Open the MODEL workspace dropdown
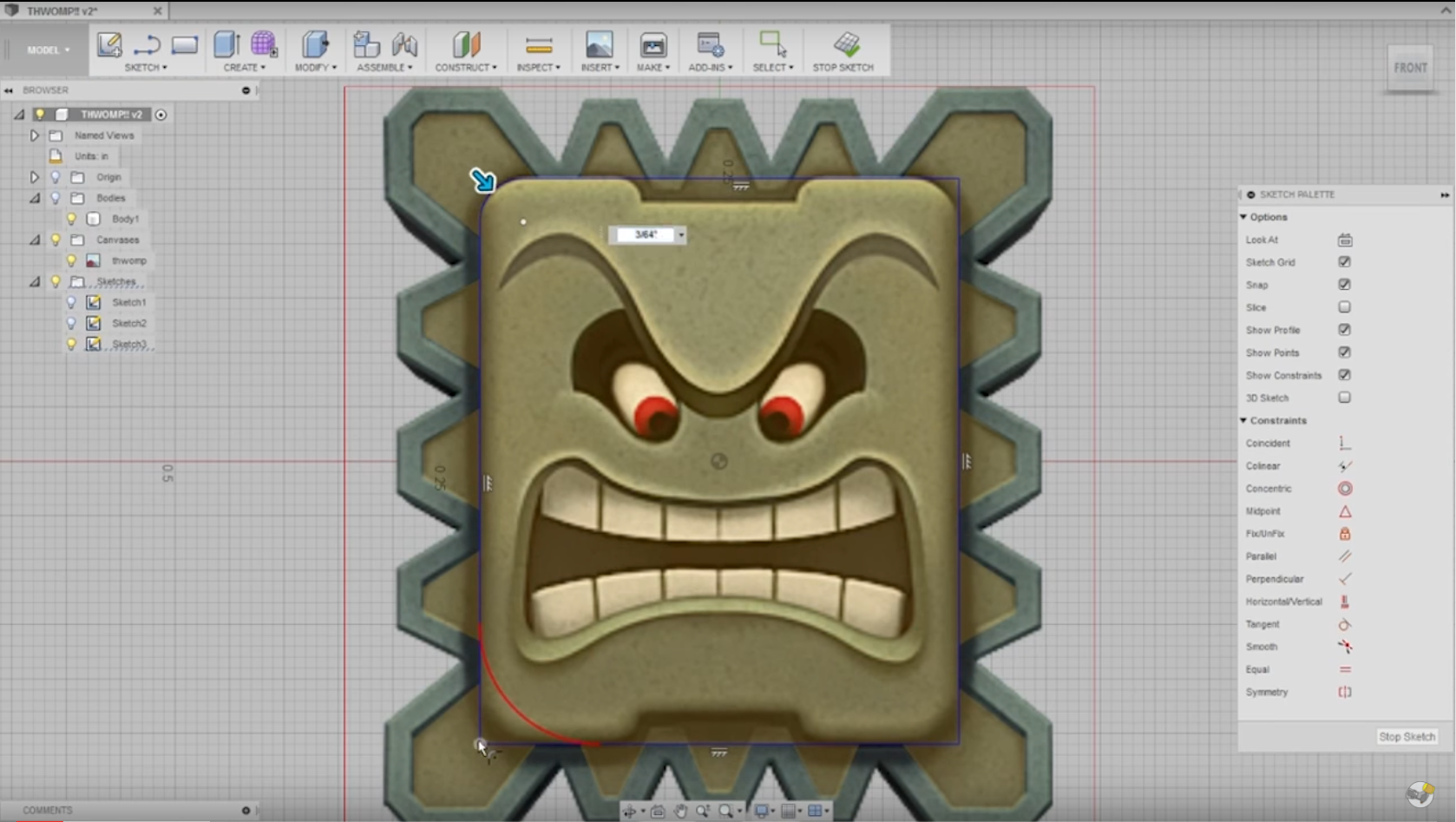This screenshot has height=822, width=1456. pos(48,50)
